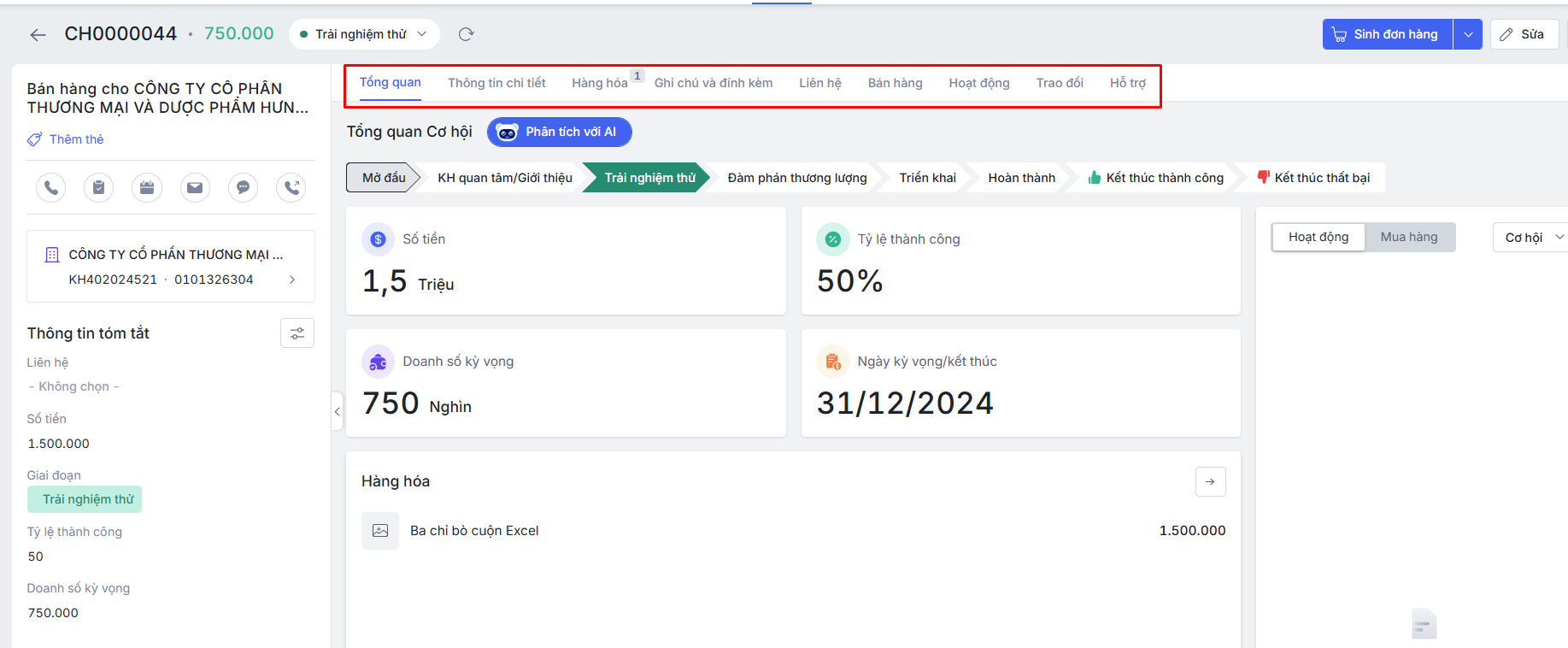
Task: Open the Hỗ trợ tab
Action: (1128, 83)
